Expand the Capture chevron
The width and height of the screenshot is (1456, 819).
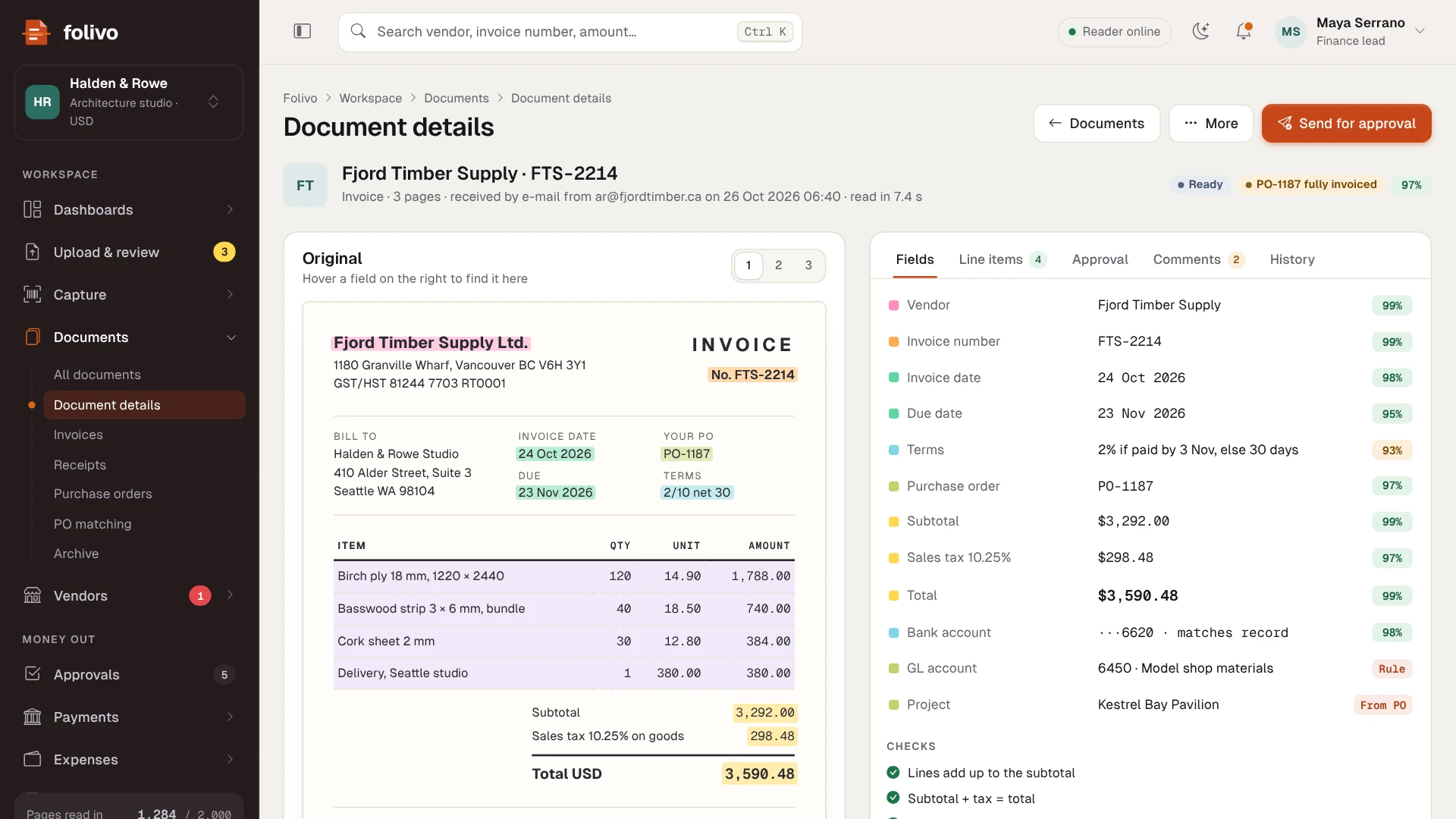(230, 294)
